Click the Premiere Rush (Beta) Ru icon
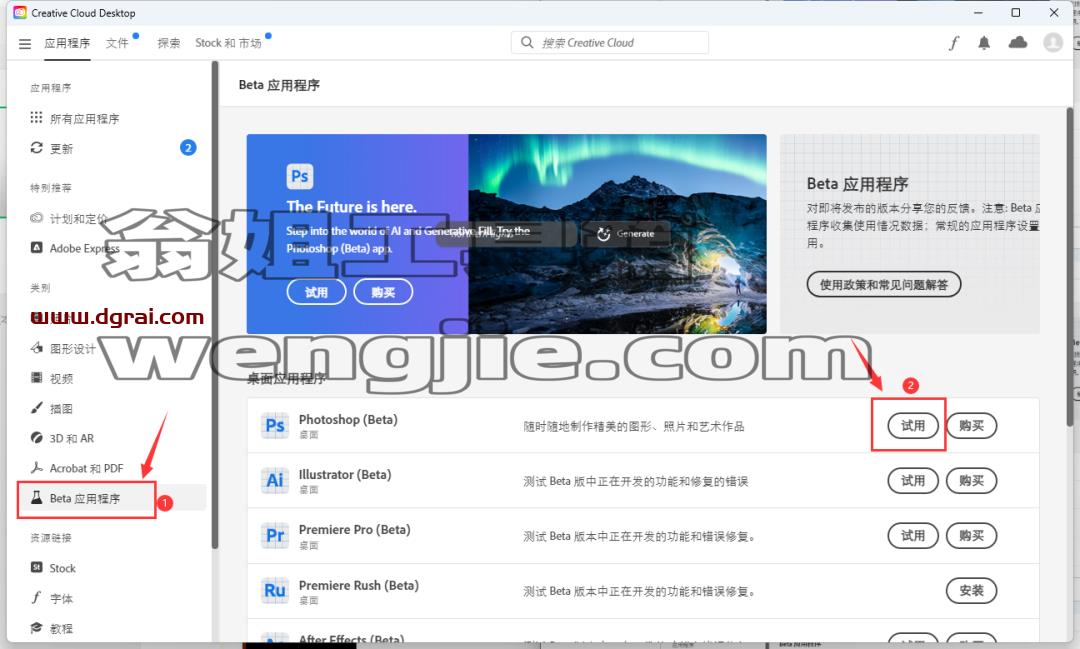The height and width of the screenshot is (649, 1080). coord(275,590)
